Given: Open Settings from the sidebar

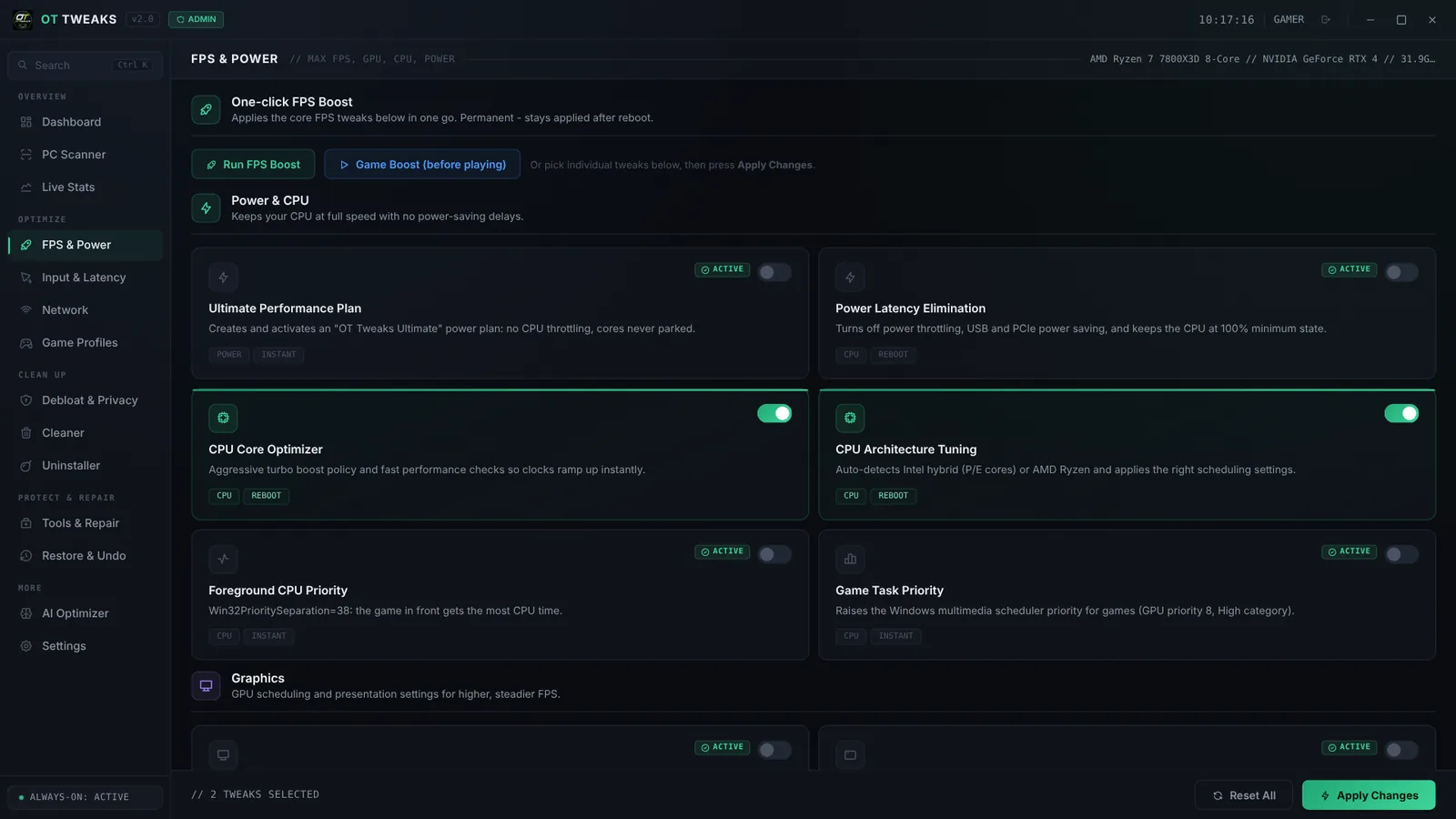Looking at the screenshot, I should click(x=85, y=646).
